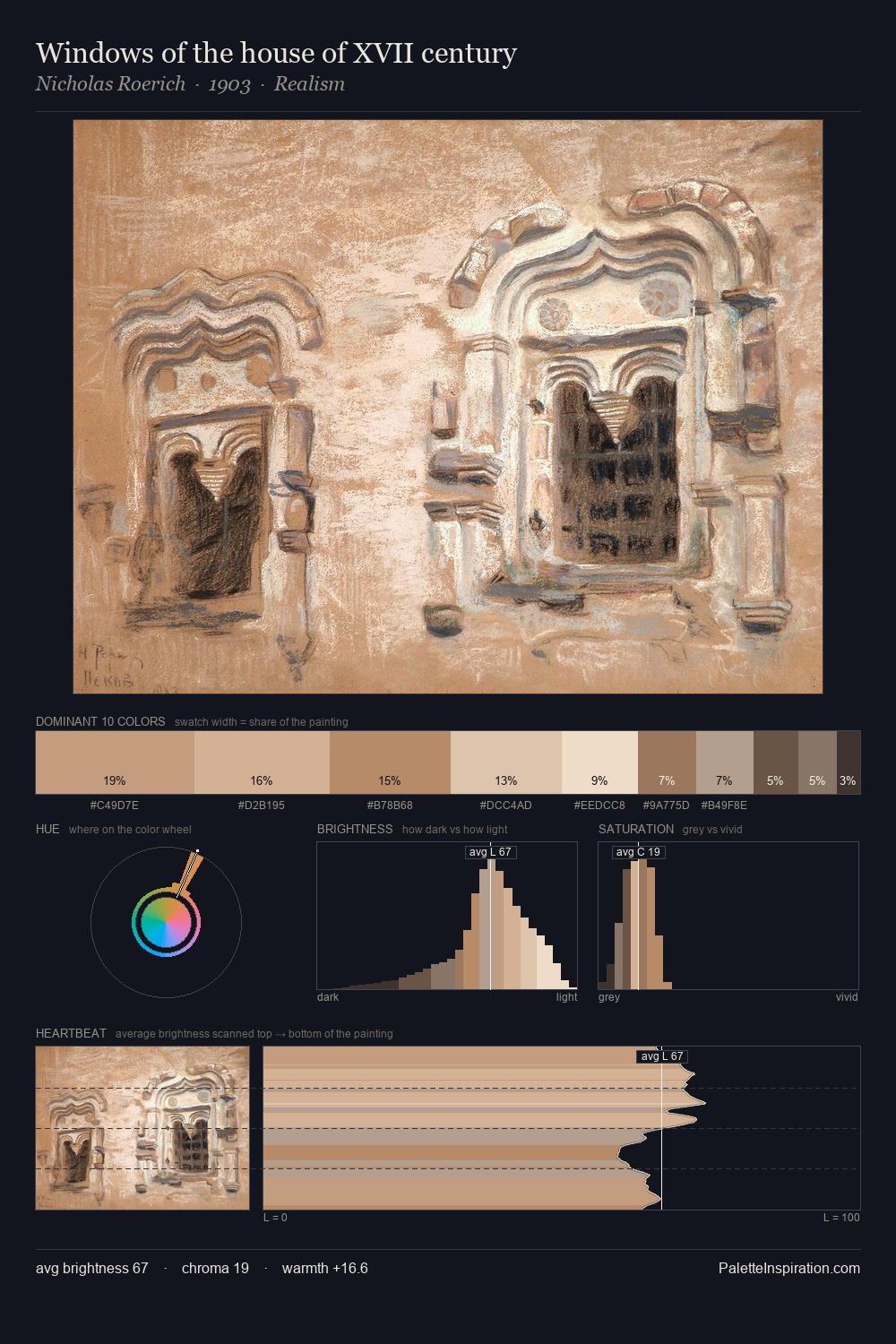The height and width of the screenshot is (1344, 896).
Task: Click the avg L 67 brightness label
Action: tap(491, 852)
